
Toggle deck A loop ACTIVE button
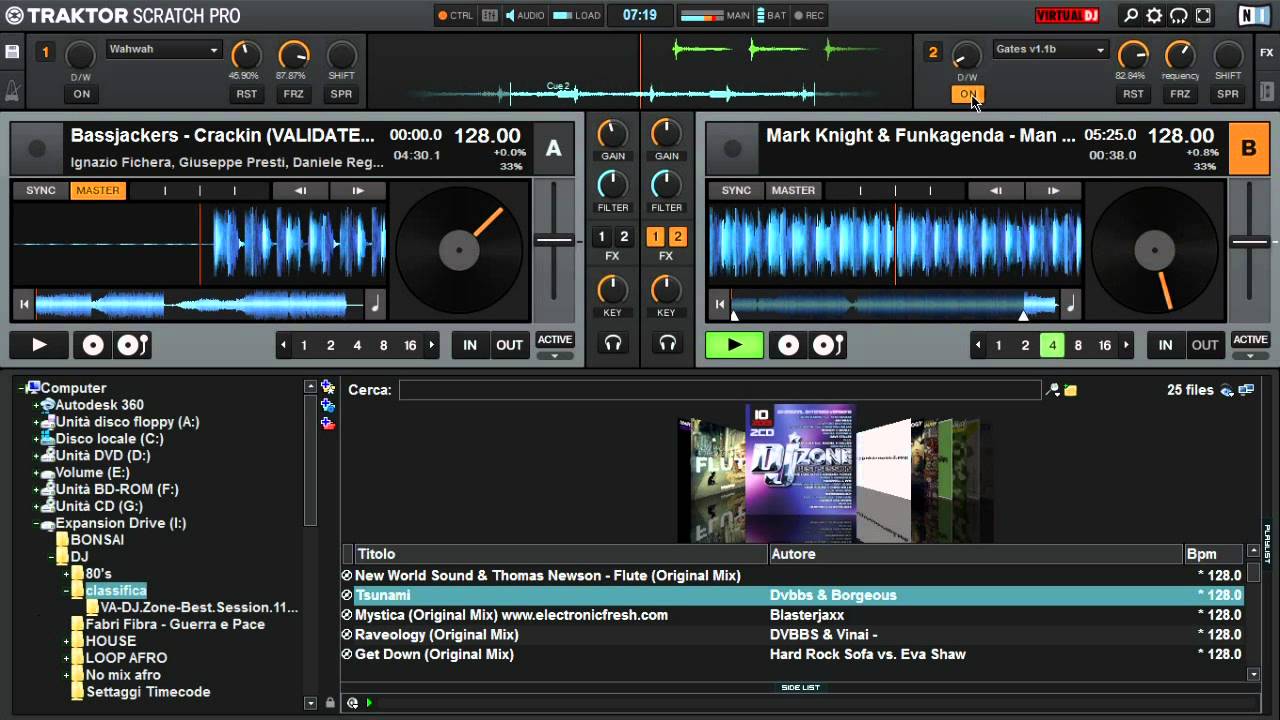pos(555,340)
